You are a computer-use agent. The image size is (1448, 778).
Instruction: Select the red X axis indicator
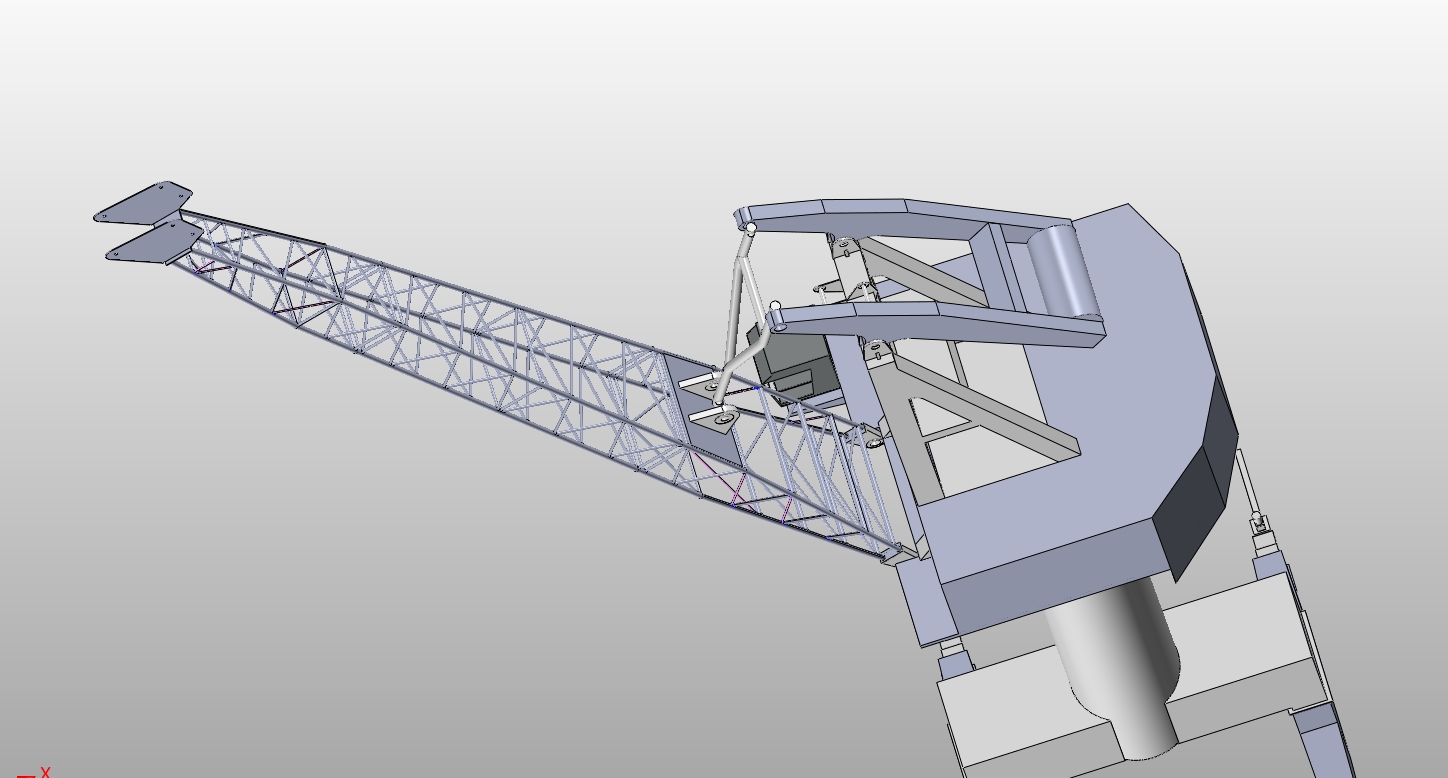43,772
